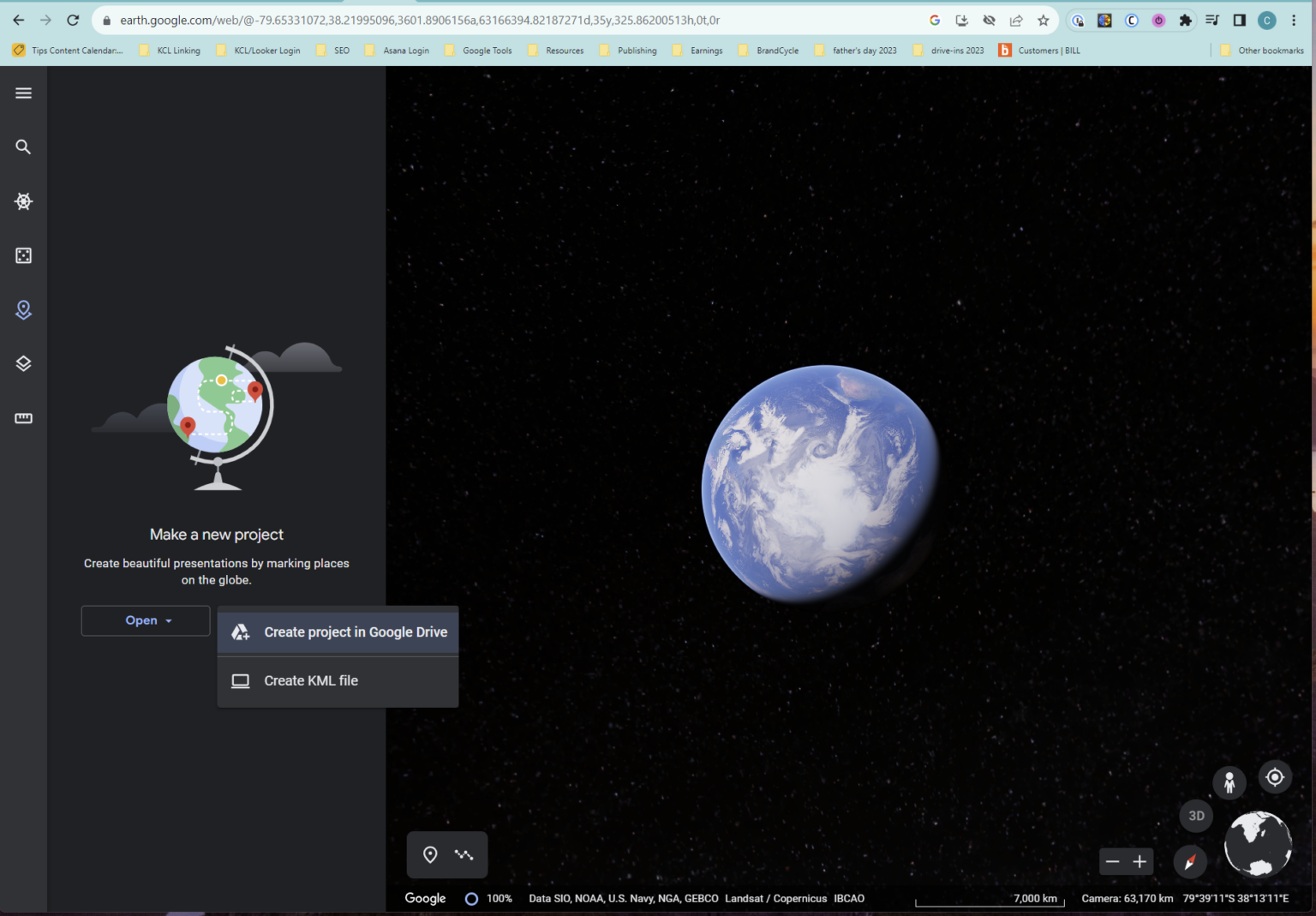Click the I'm Feeling Lucky dice icon
The width and height of the screenshot is (1316, 916).
coord(23,254)
